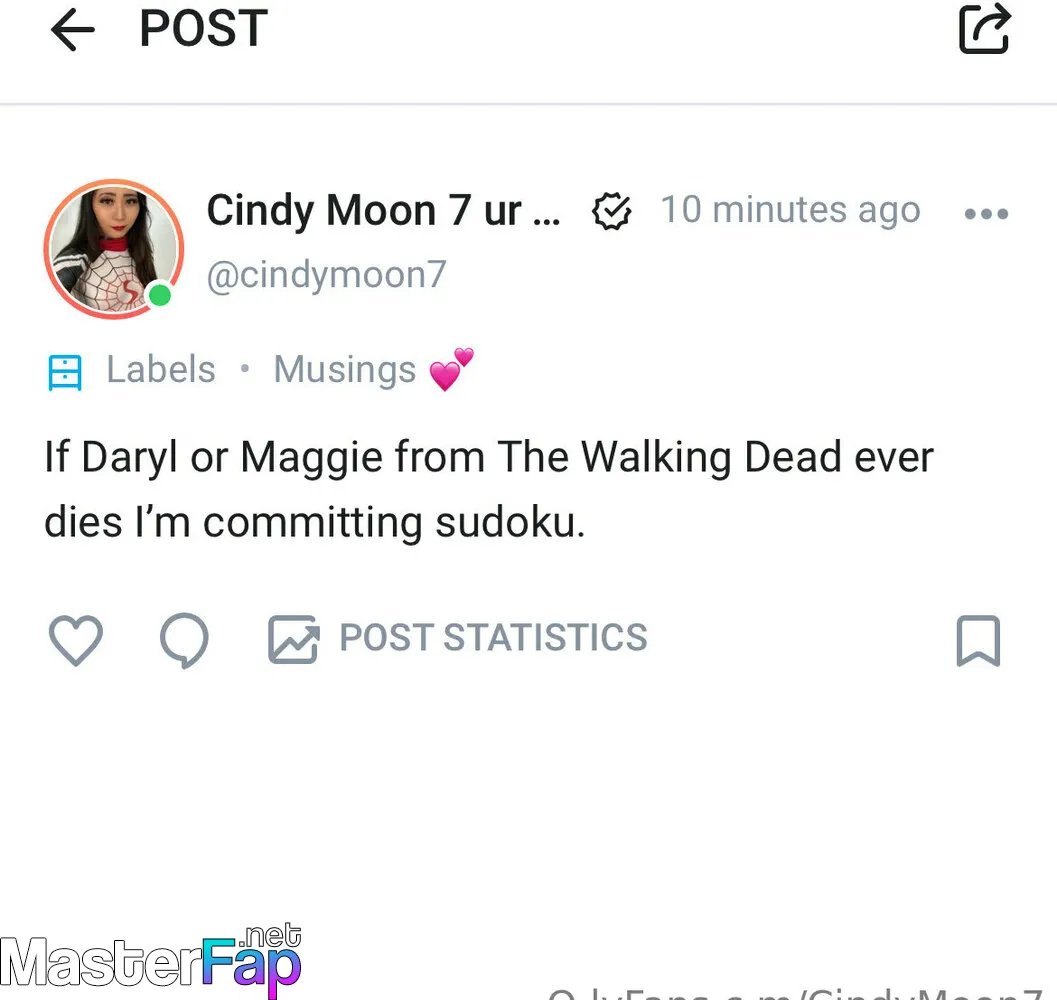Go back using the left arrow

[73, 30]
